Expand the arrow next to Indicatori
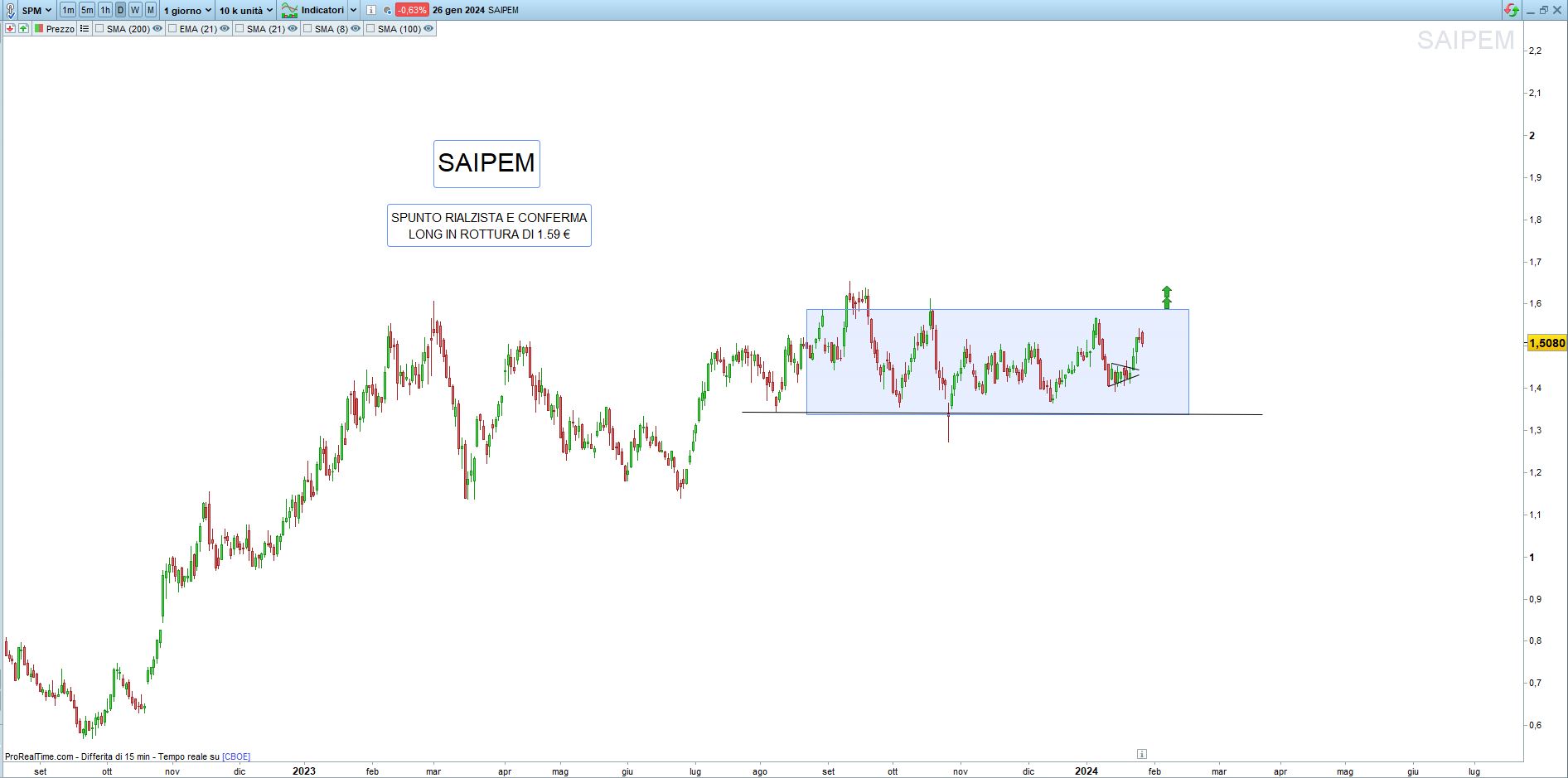 point(354,10)
